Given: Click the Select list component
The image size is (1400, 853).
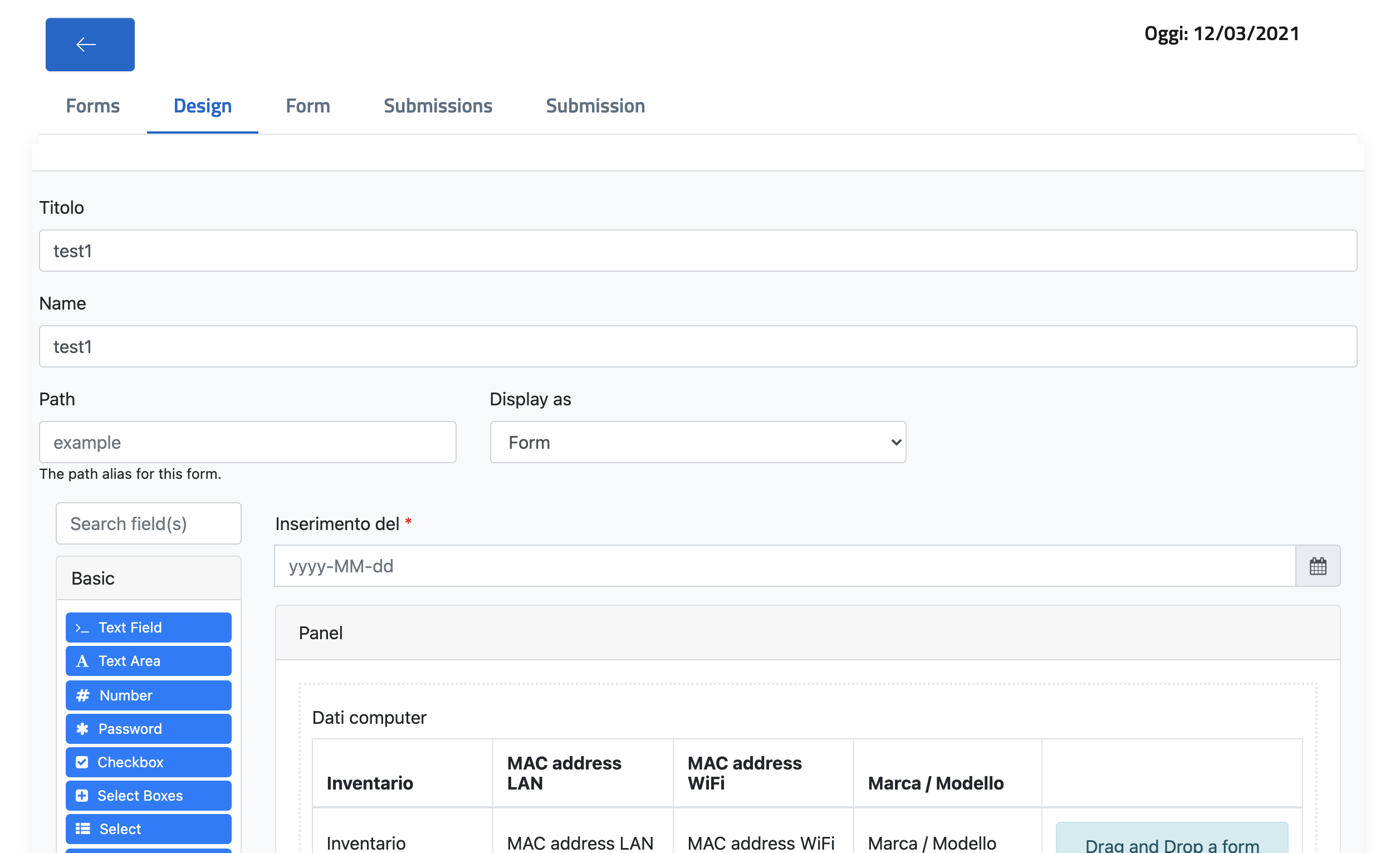Looking at the screenshot, I should pyautogui.click(x=148, y=829).
